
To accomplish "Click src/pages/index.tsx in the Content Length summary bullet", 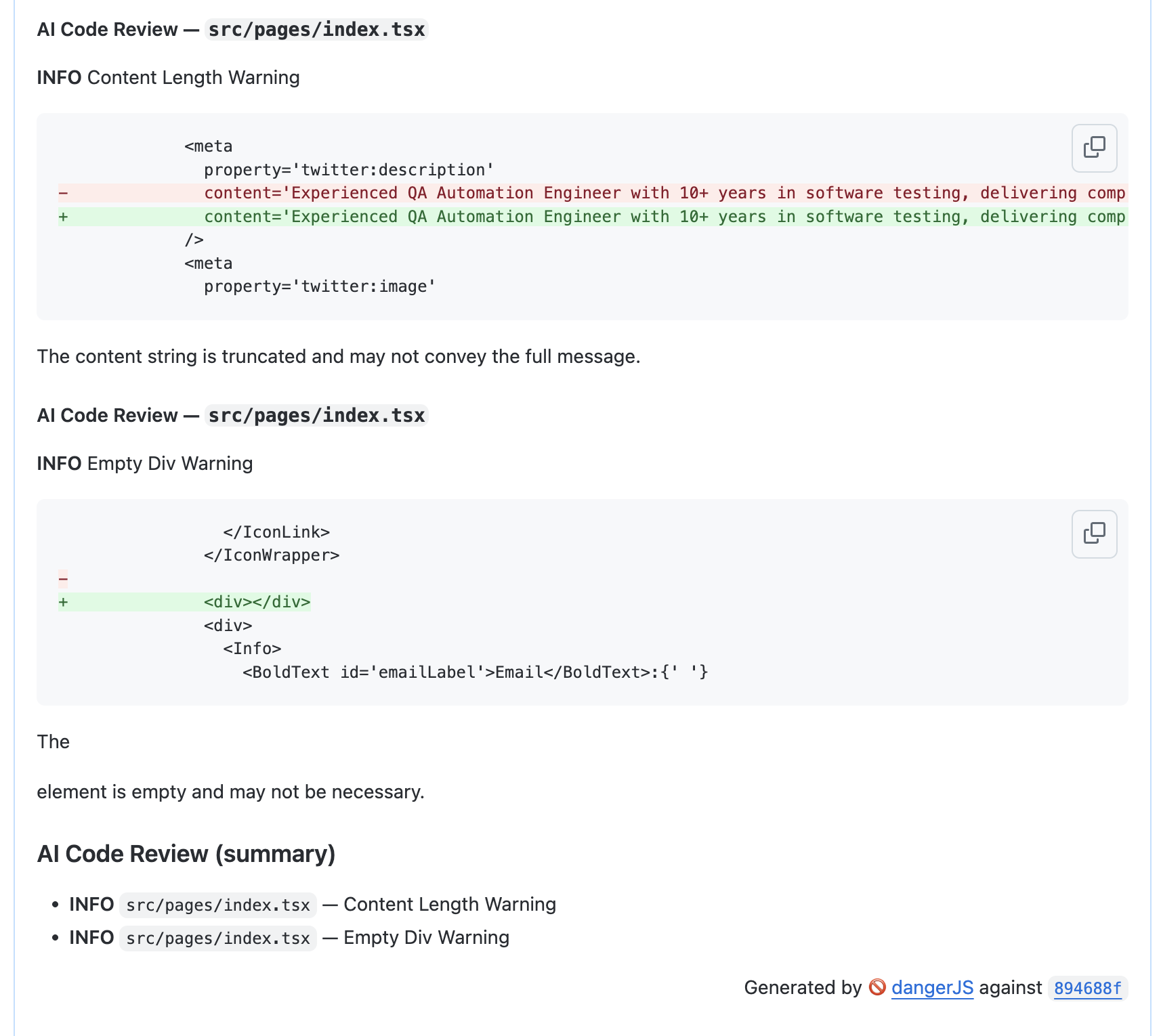I will pos(218,905).
